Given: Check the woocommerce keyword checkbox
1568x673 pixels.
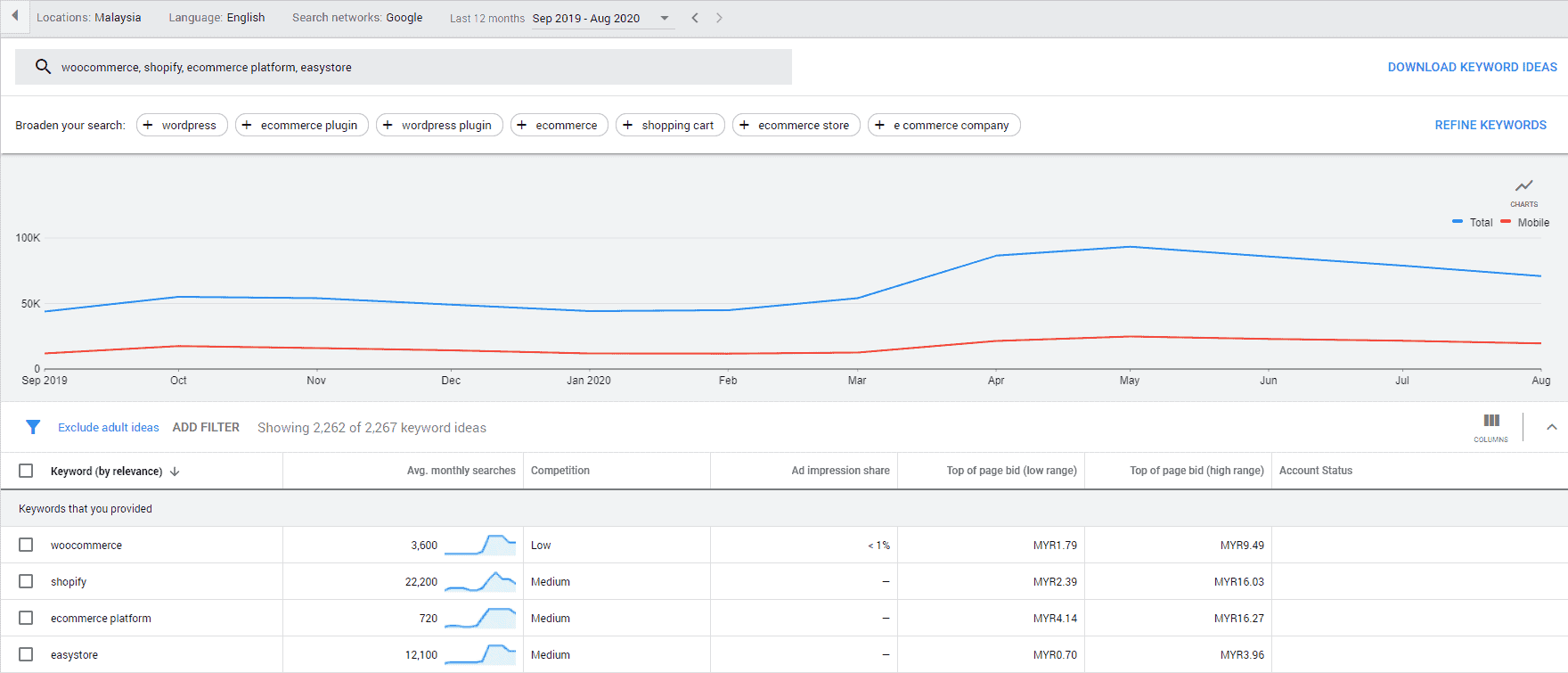Looking at the screenshot, I should coord(26,545).
